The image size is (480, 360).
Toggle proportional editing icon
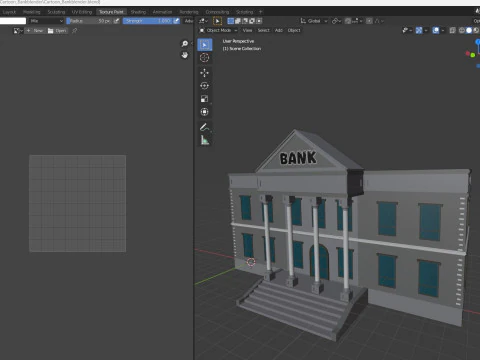[369, 21]
